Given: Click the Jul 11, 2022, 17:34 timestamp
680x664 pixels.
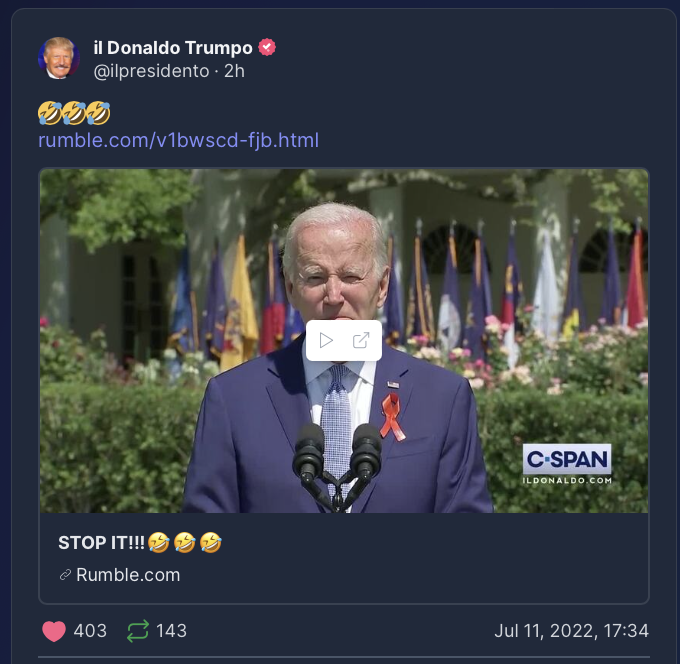Looking at the screenshot, I should [572, 631].
